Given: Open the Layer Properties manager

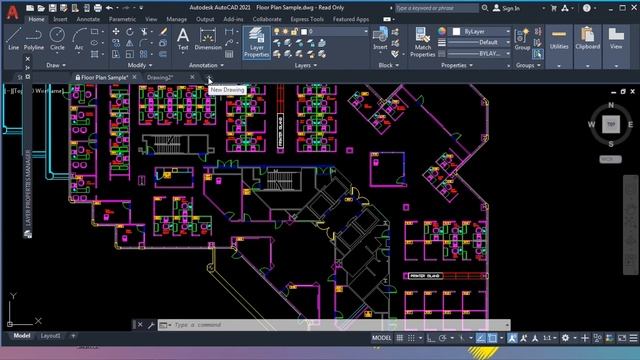Looking at the screenshot, I should (256, 42).
